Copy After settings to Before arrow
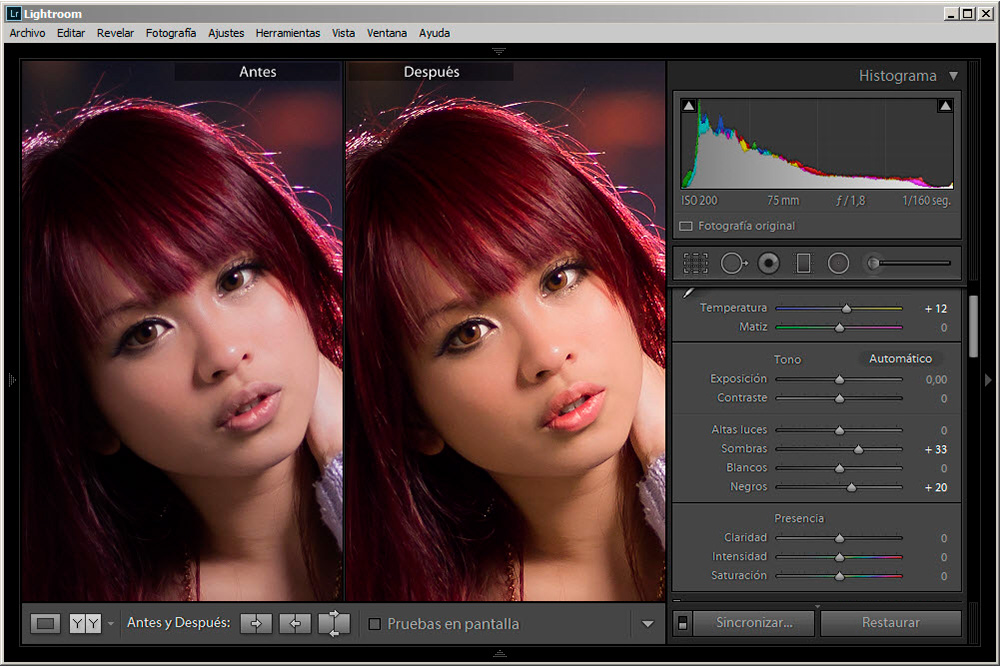 [x=295, y=623]
